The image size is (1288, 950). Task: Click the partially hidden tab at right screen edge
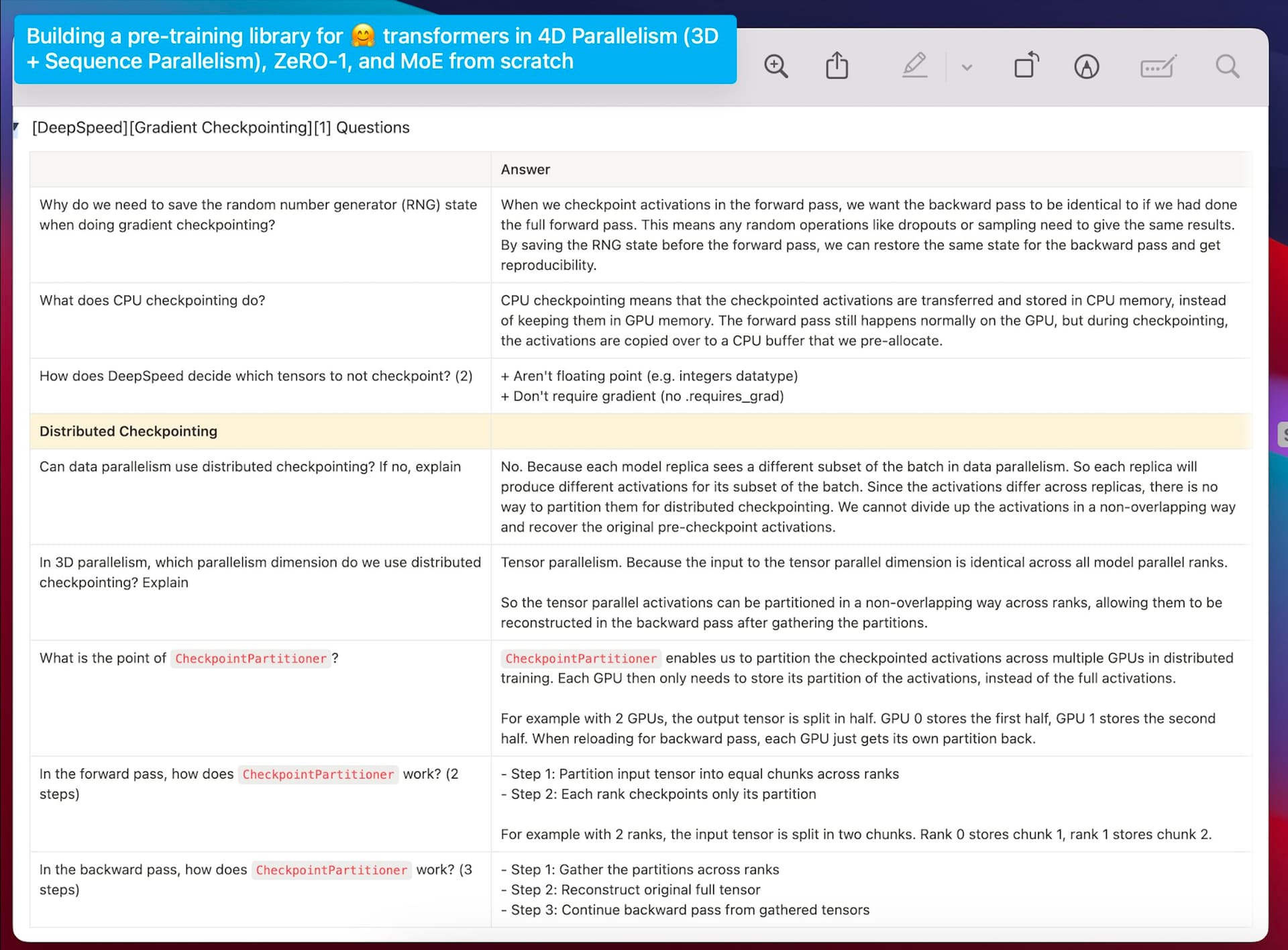1282,435
